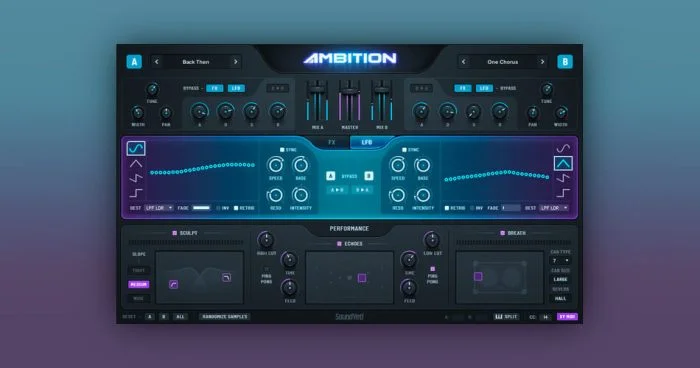Toggle Sync checkbox for LFO B
This screenshot has width=700, height=368.
(x=404, y=150)
